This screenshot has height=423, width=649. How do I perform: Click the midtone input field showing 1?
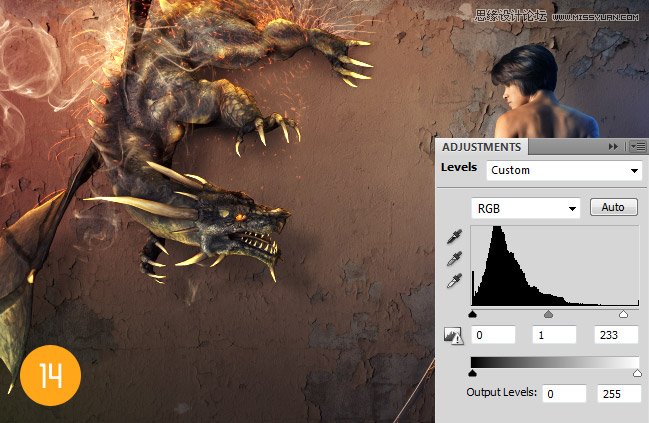(553, 335)
